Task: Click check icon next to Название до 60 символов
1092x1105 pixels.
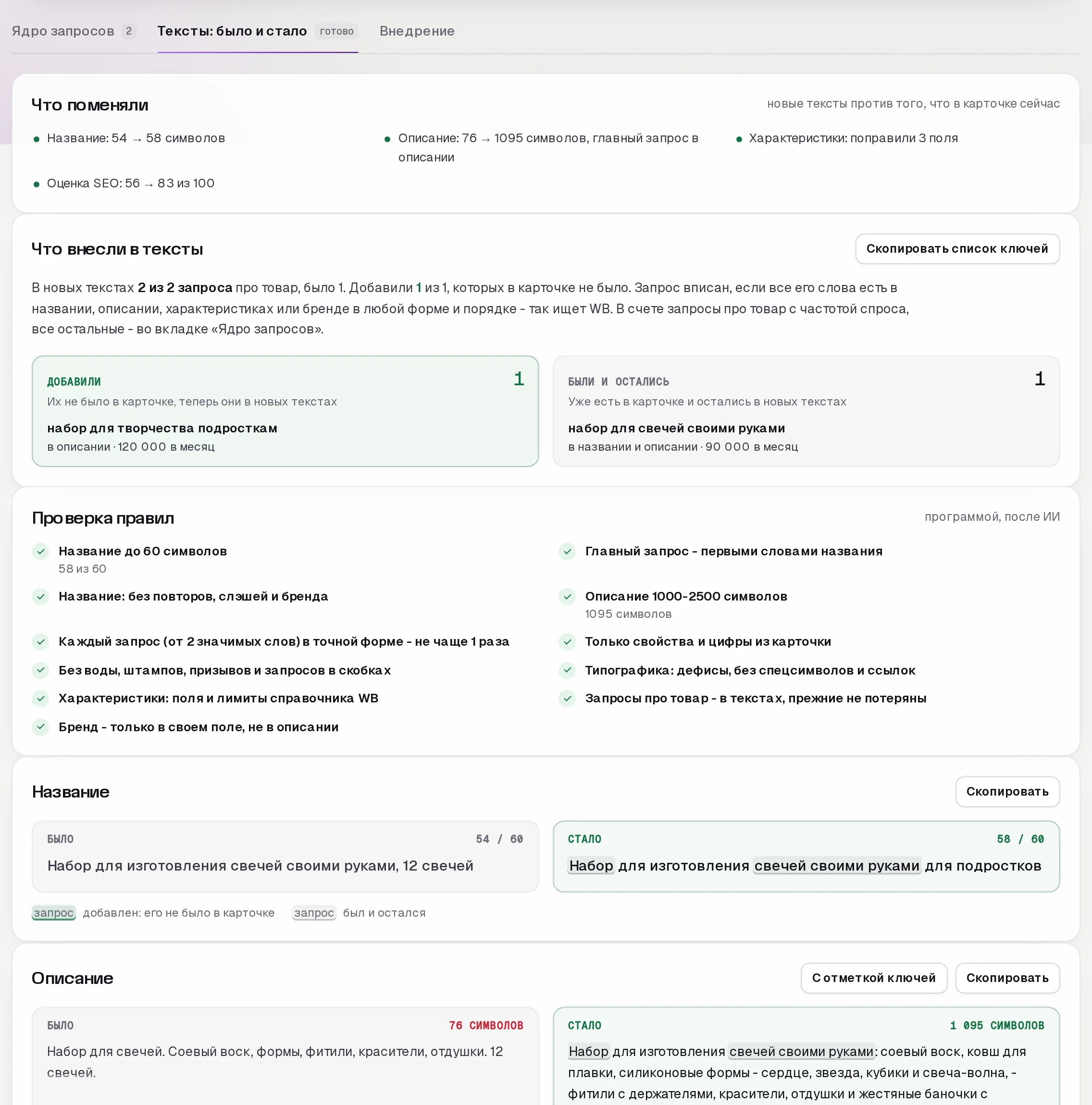Action: click(x=41, y=552)
